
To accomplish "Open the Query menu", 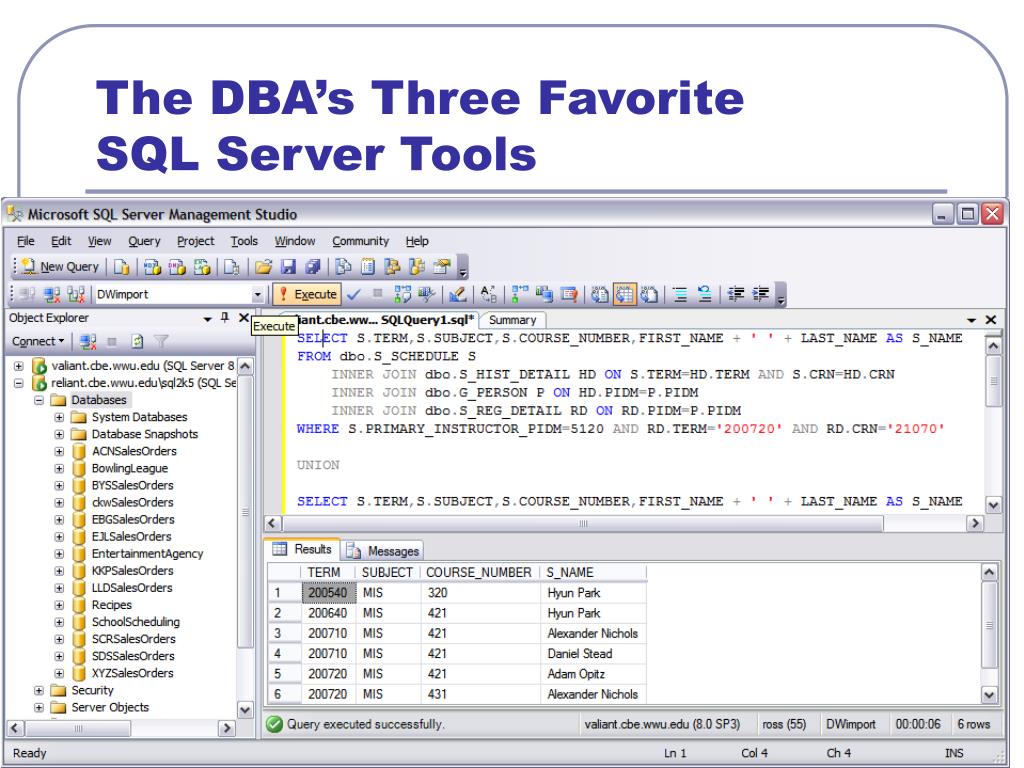I will [144, 241].
